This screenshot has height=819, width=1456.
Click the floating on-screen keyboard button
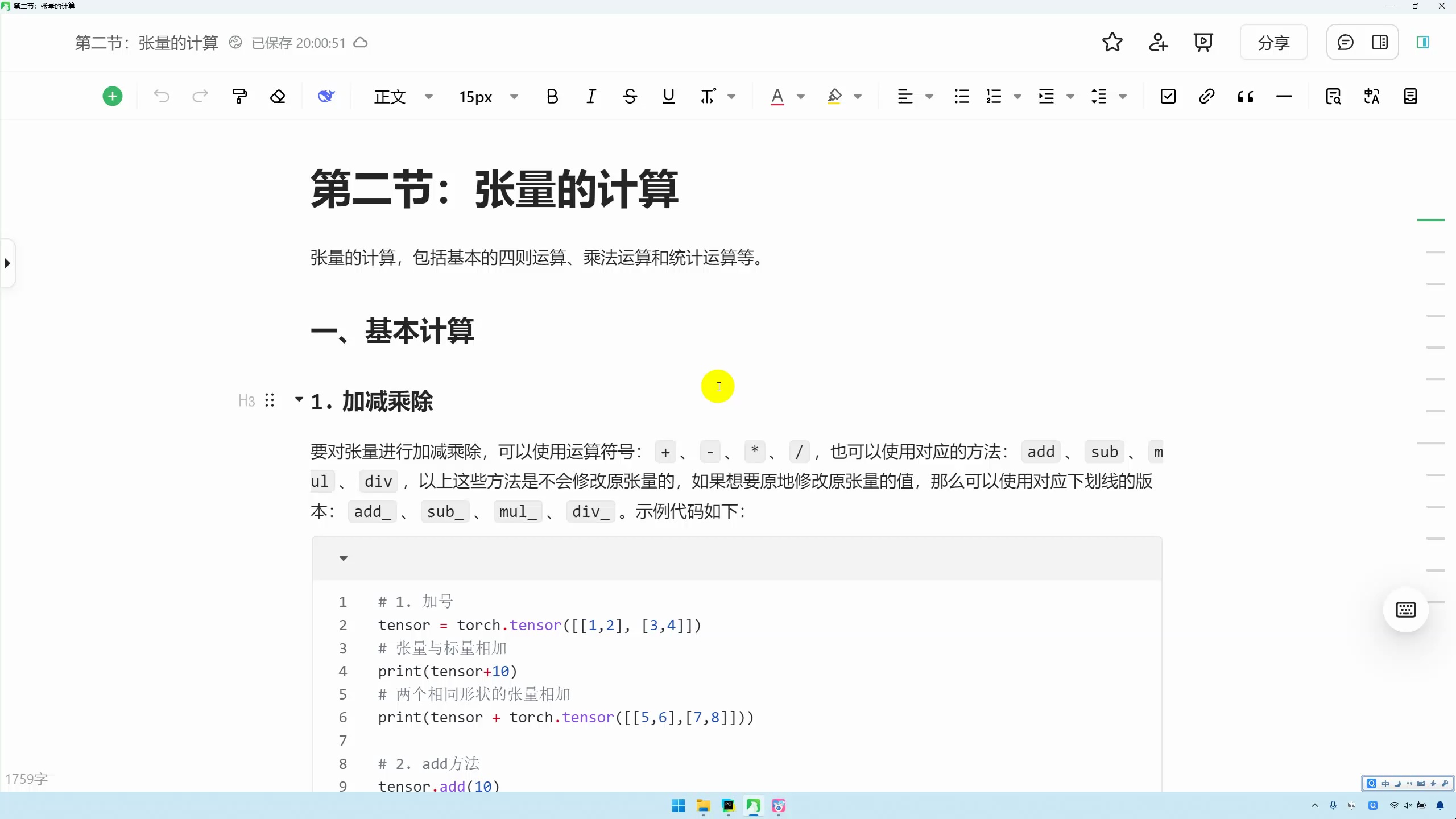1405,609
